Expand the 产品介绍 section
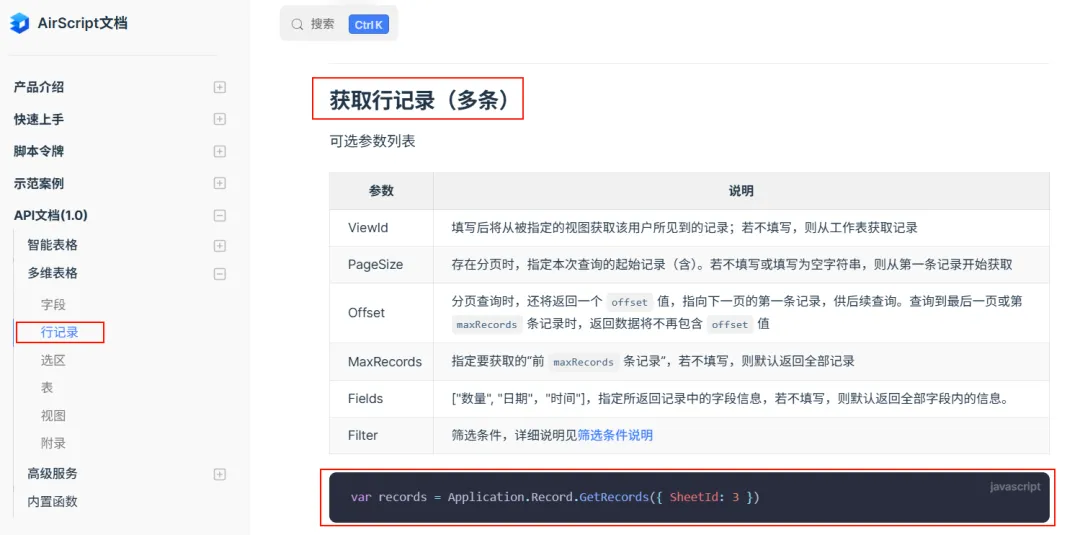 tap(220, 87)
